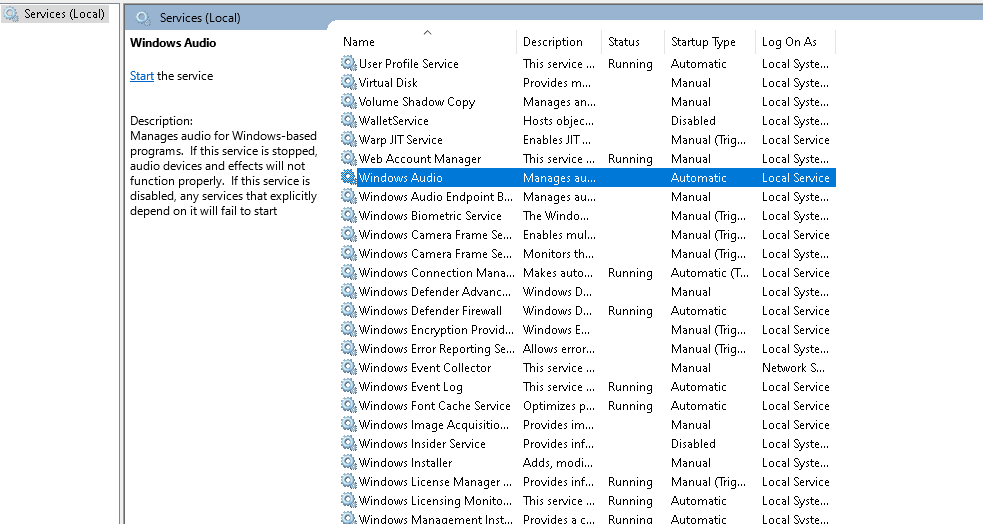Click the Windows Event Log gear icon
Viewport: 983px width, 524px height.
point(349,386)
